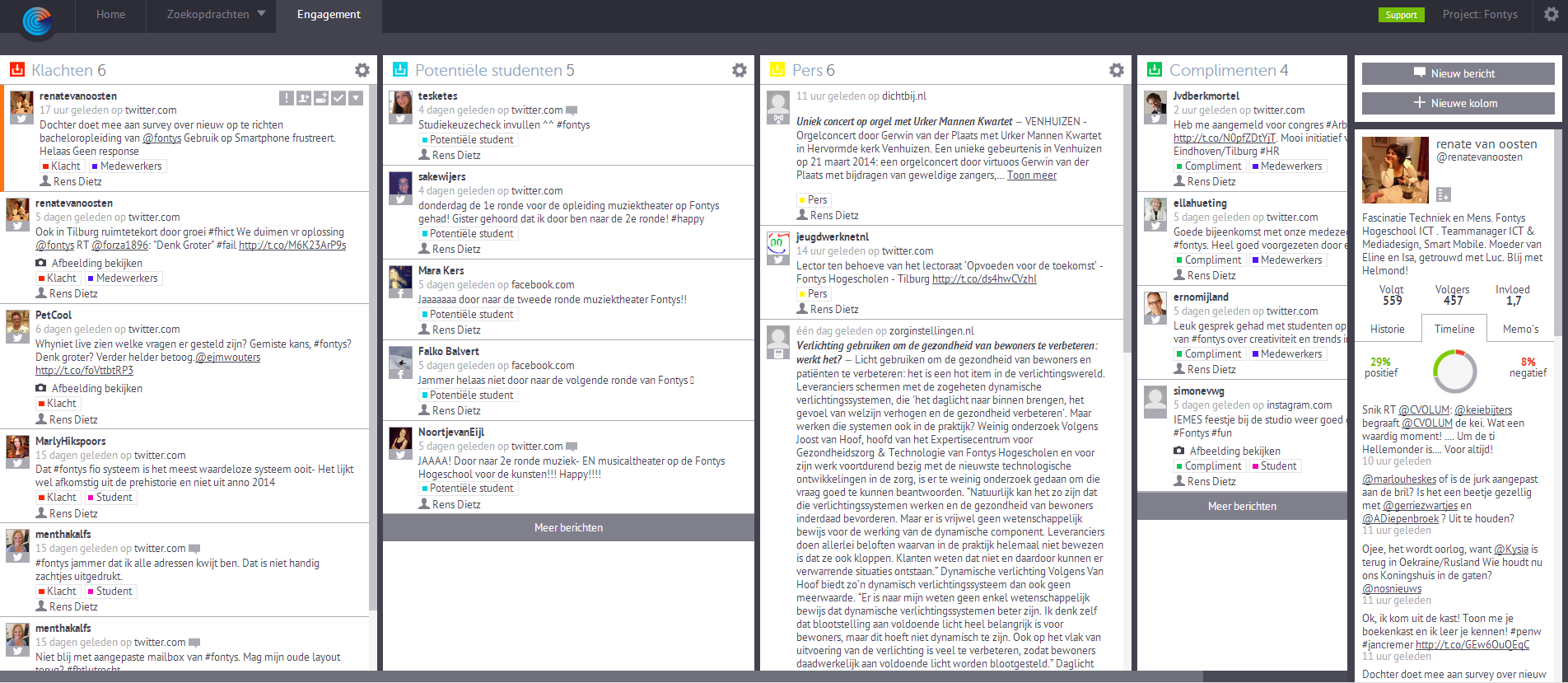Open @fontys link in first Klachten message
The width and height of the screenshot is (1568, 683).
(161, 138)
